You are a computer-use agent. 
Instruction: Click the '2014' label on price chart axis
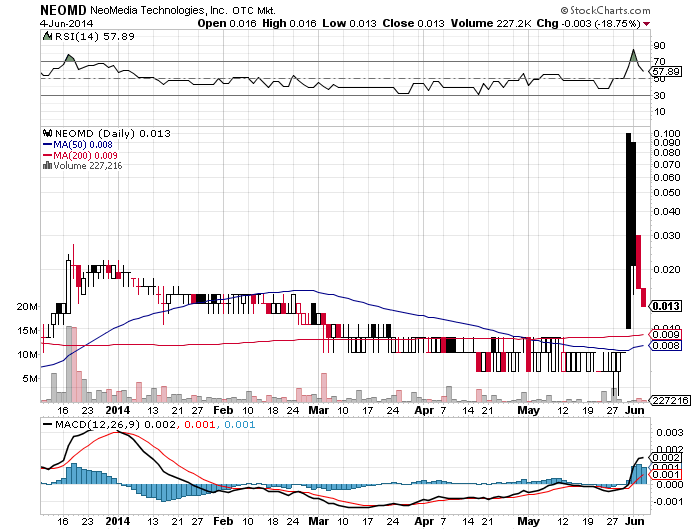pos(117,410)
